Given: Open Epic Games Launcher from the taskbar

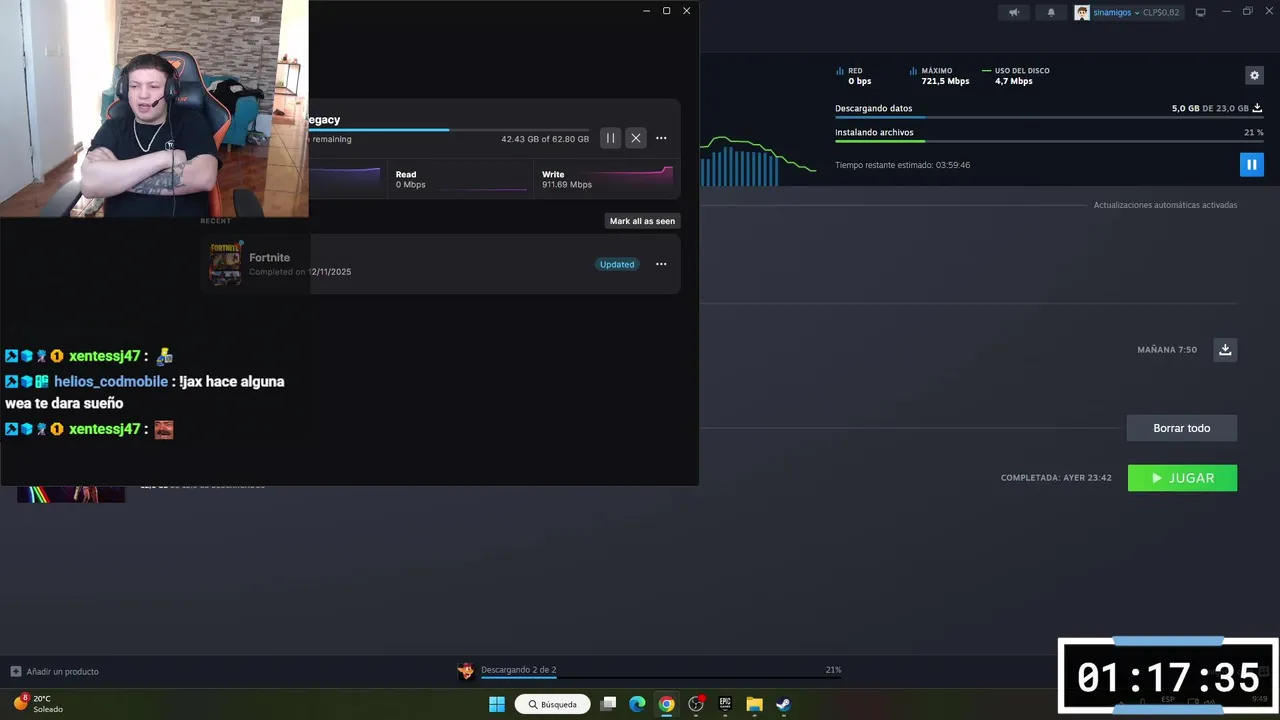Looking at the screenshot, I should pyautogui.click(x=725, y=704).
